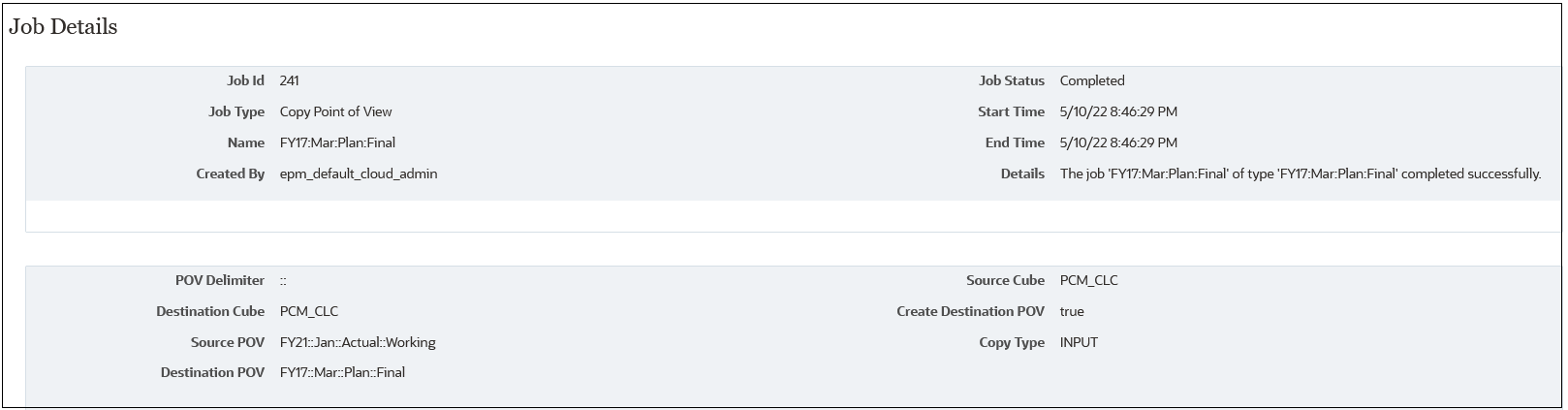Click the Copy Type INPUT value
The image size is (1568, 410).
(x=1079, y=343)
